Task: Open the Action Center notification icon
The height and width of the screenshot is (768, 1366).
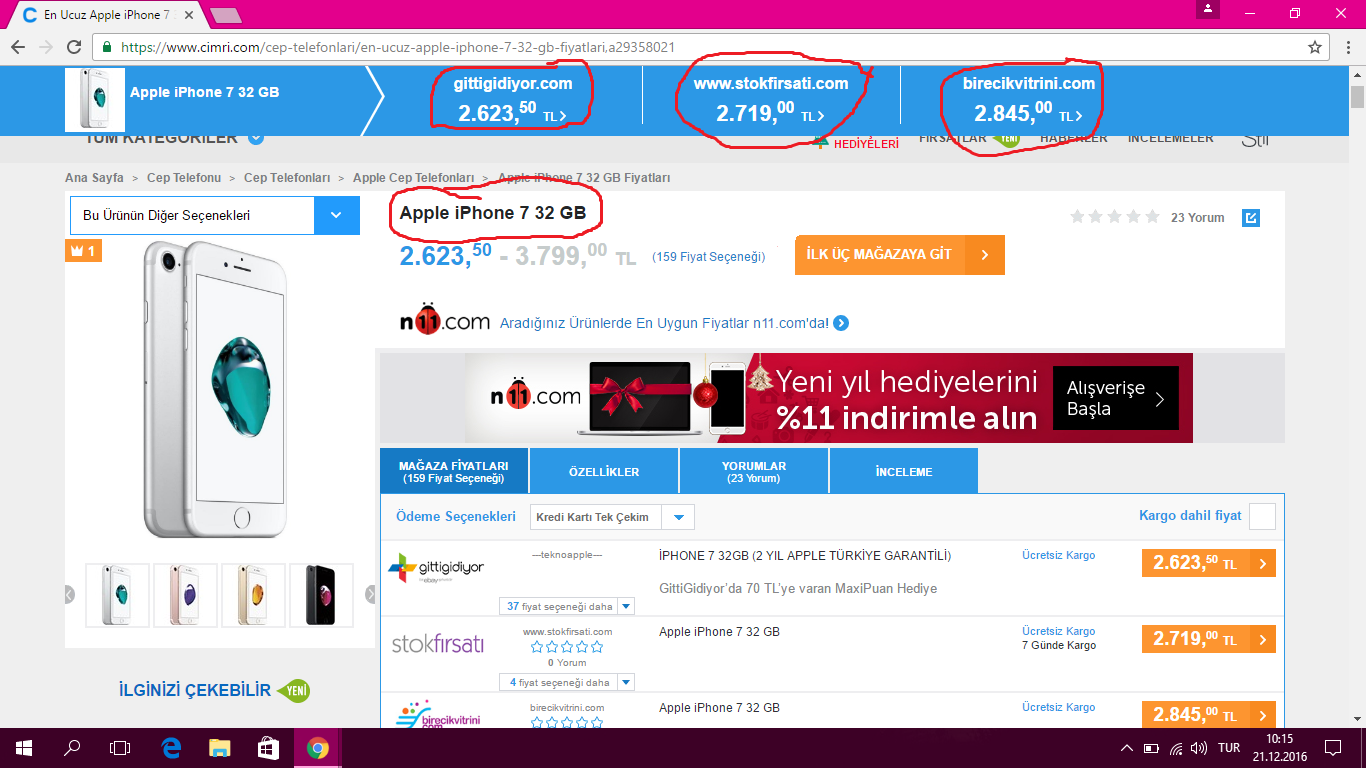Action: [x=1332, y=748]
